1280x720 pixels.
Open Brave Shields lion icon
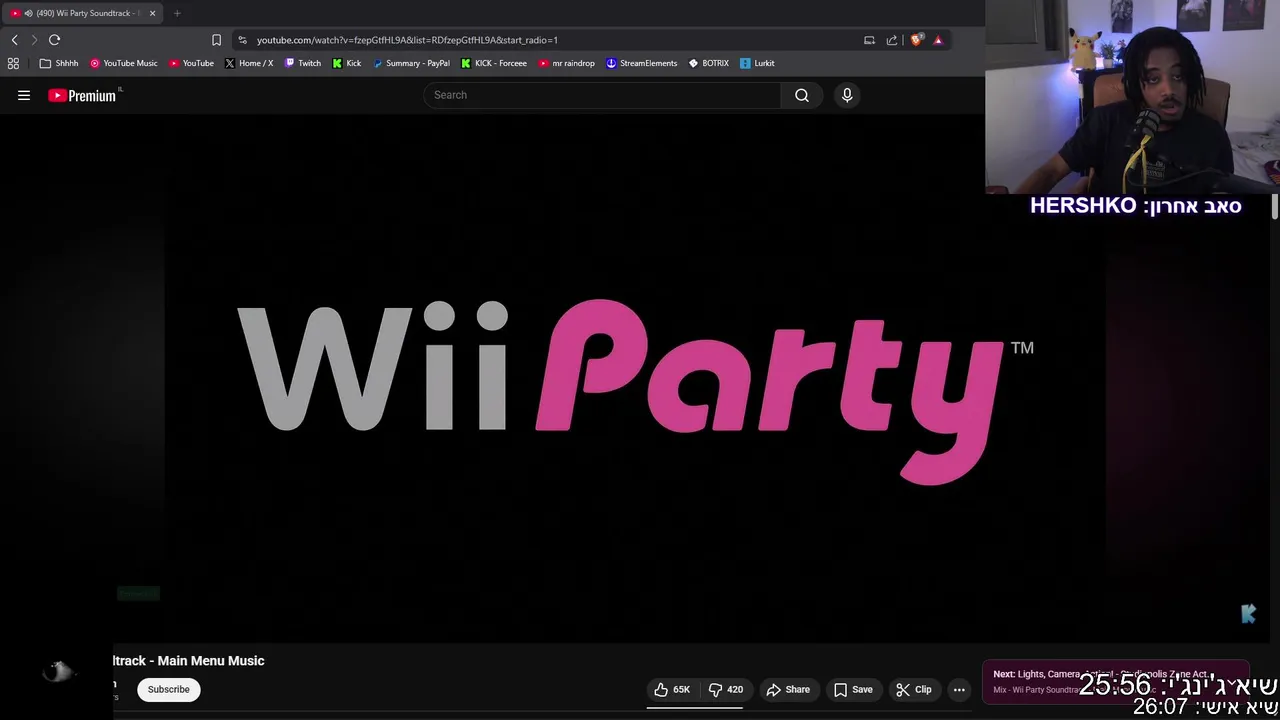916,40
